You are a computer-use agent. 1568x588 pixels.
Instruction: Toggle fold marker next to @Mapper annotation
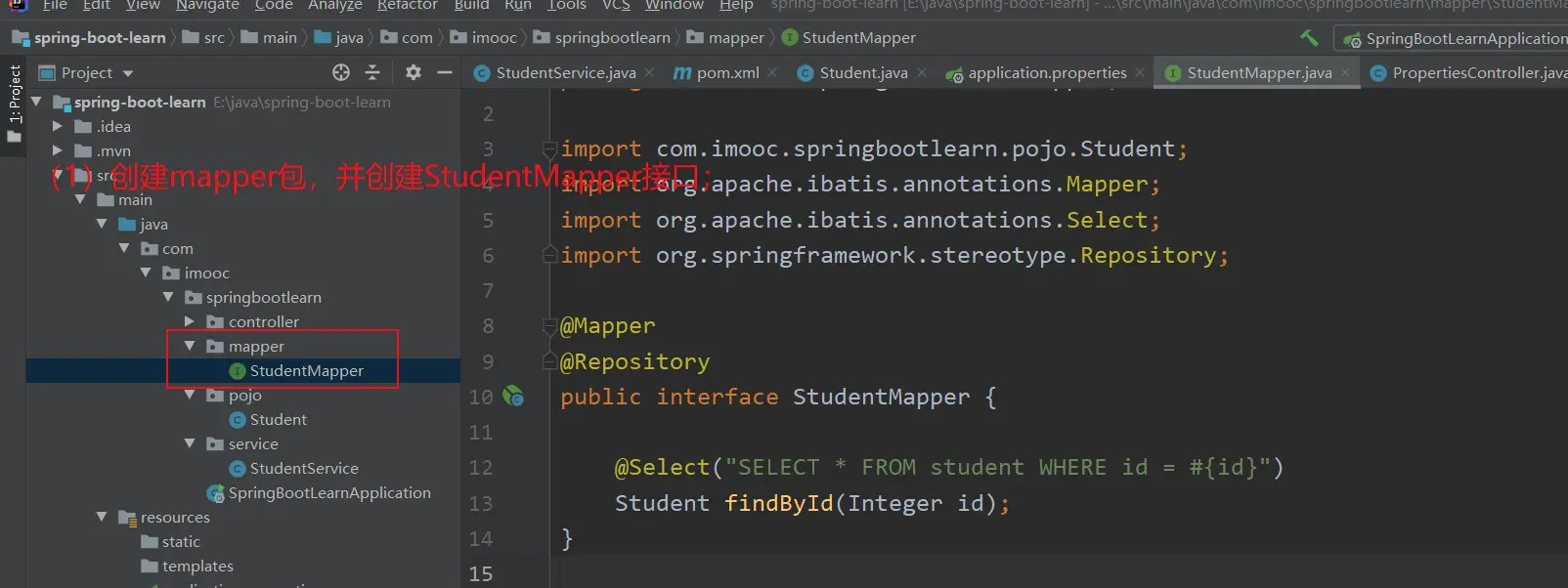(x=550, y=326)
